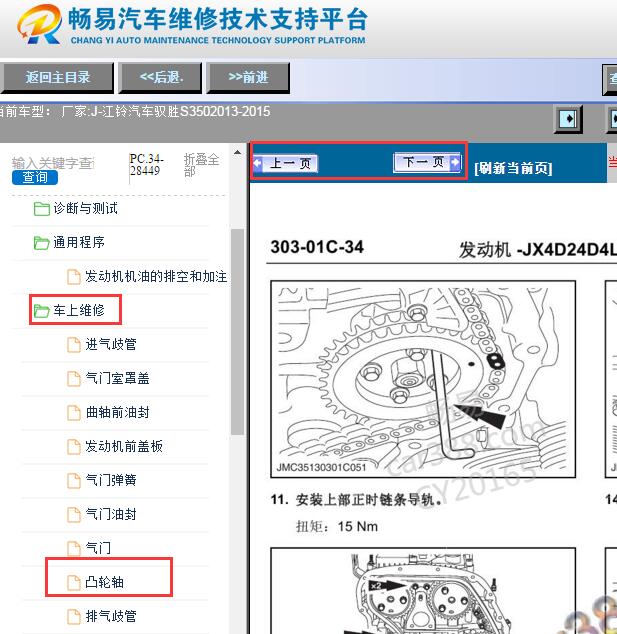
Task: Click right arrow icon on 下一页
Action: [455, 162]
